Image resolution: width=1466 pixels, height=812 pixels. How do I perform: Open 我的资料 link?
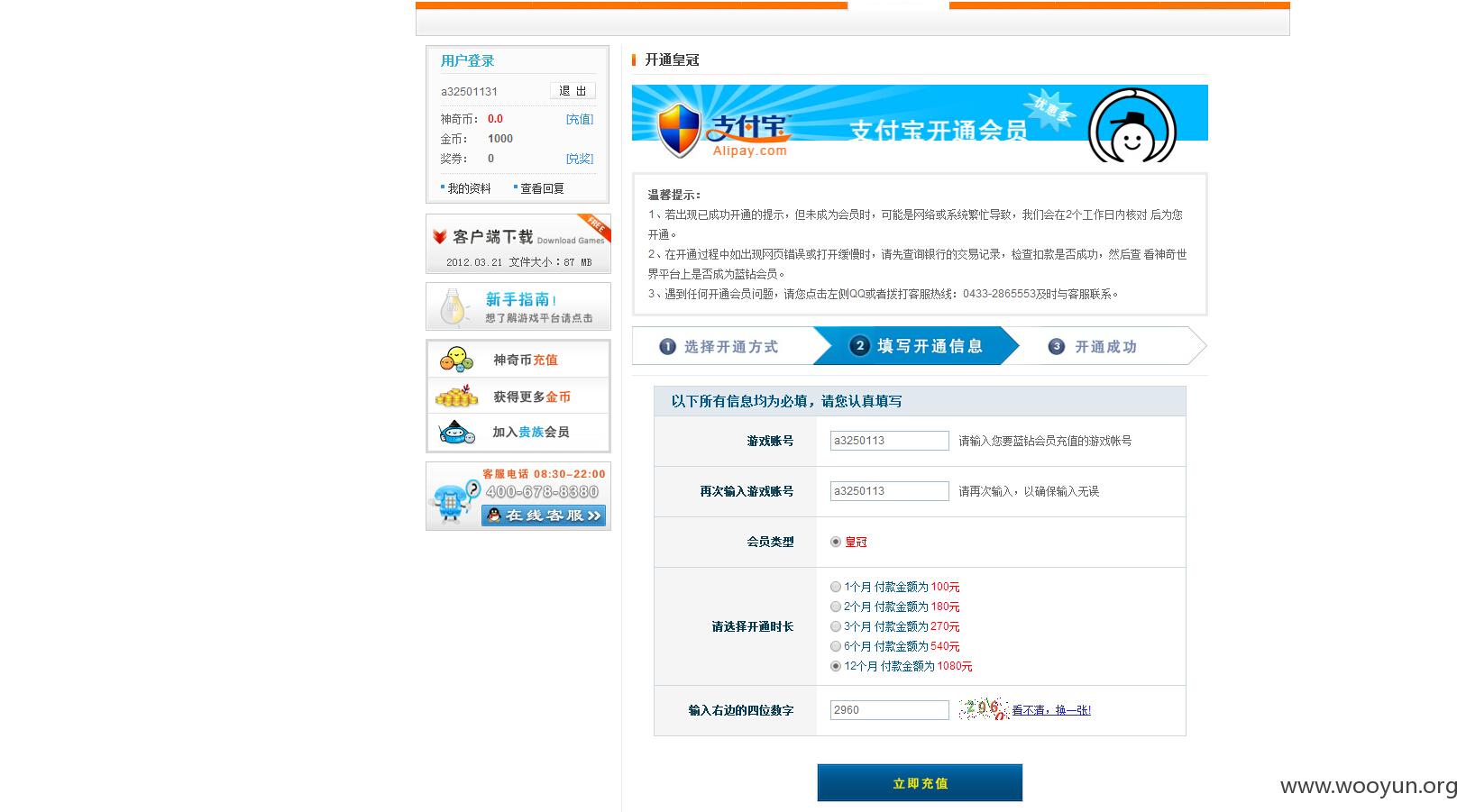[x=469, y=188]
